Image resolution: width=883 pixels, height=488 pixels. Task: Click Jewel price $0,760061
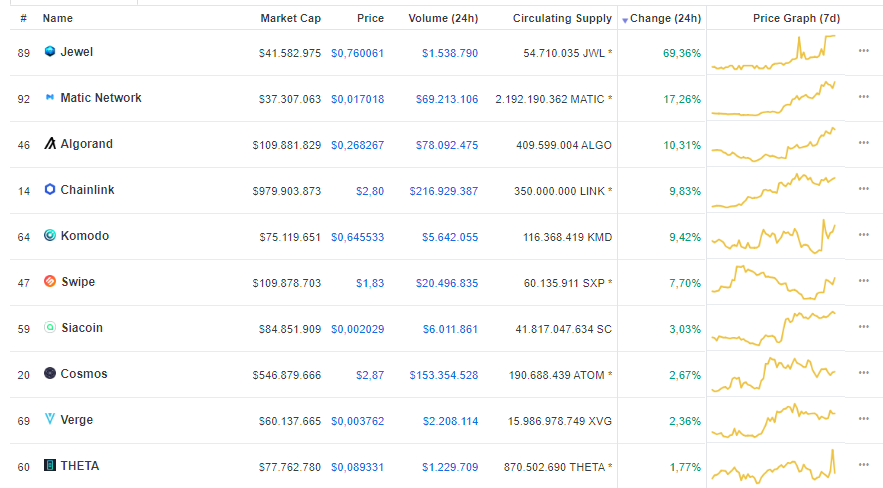click(357, 53)
